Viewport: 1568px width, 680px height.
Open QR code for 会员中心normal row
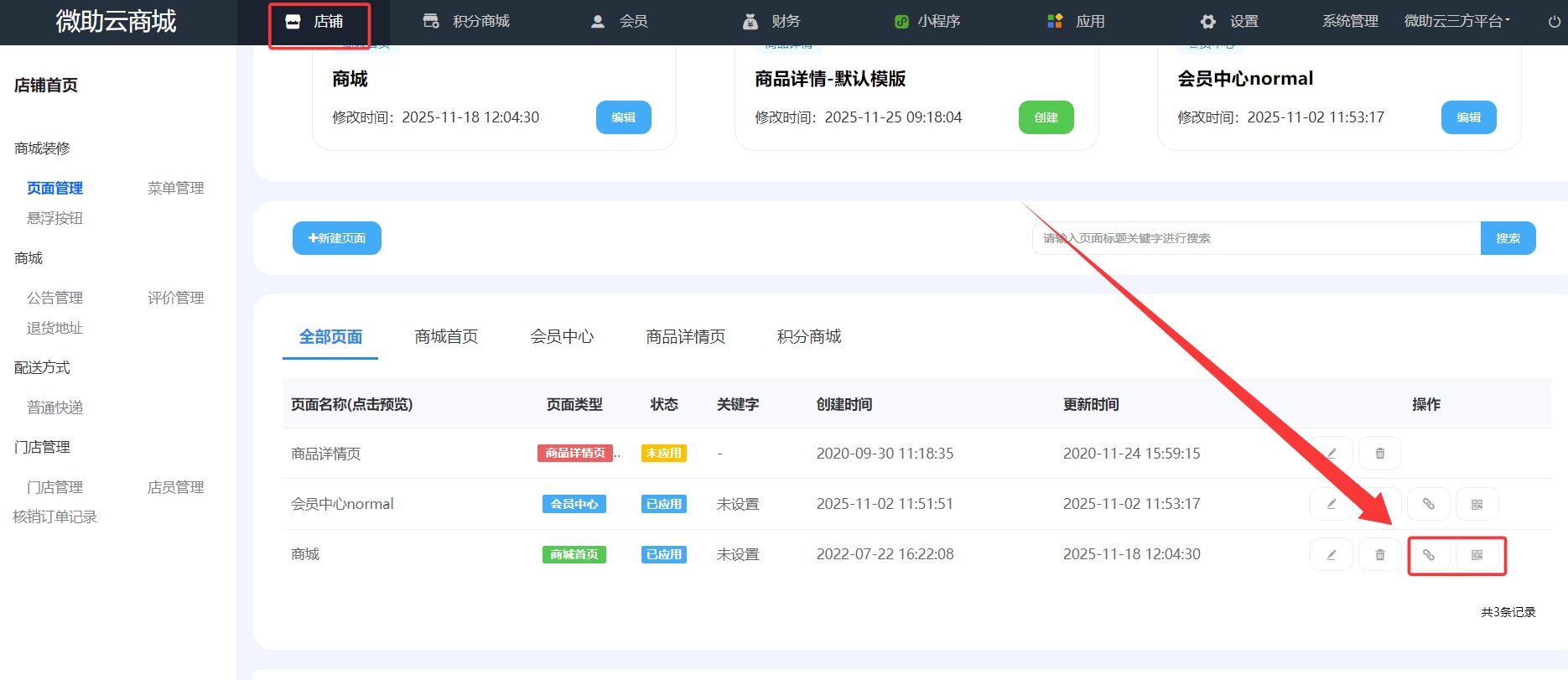click(x=1477, y=505)
